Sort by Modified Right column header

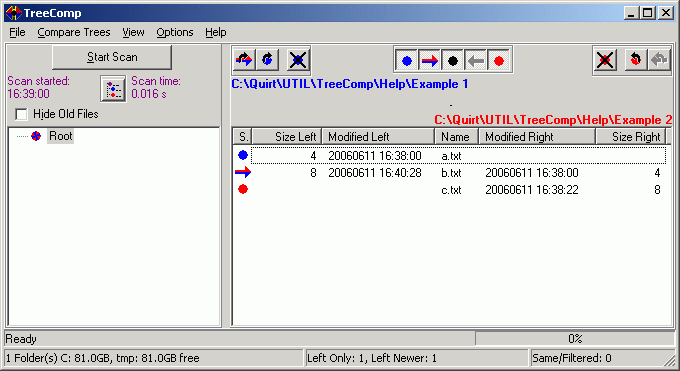537,137
